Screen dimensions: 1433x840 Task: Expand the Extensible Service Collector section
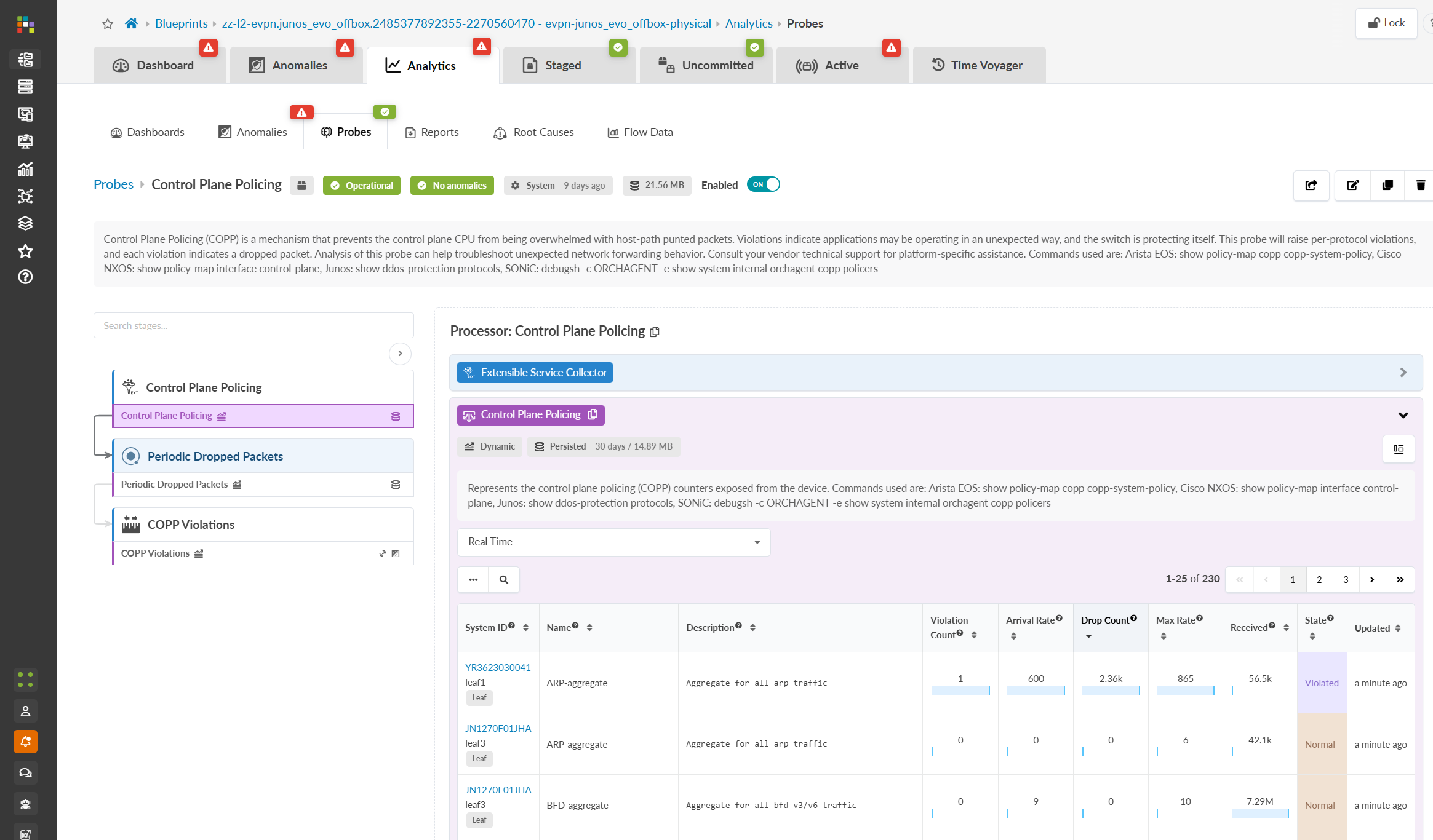coord(1403,373)
